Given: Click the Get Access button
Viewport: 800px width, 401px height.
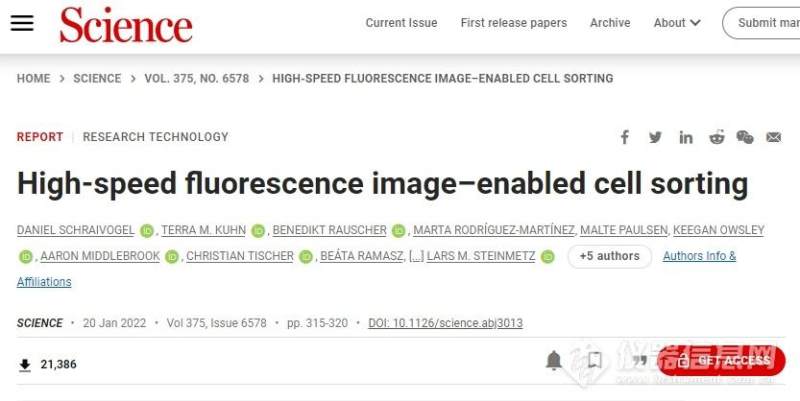Looking at the screenshot, I should tap(726, 361).
